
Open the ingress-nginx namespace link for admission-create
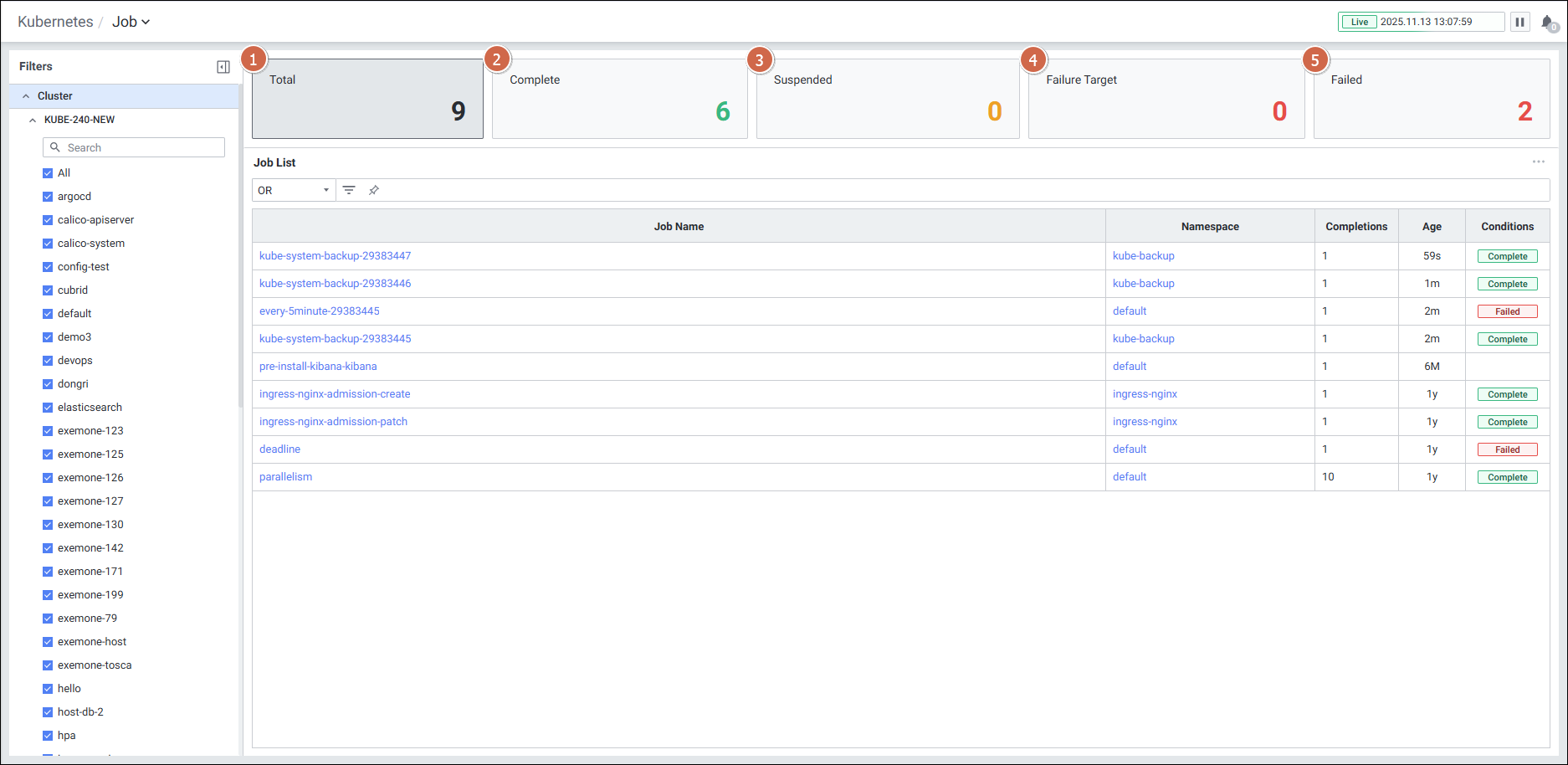coord(1145,393)
